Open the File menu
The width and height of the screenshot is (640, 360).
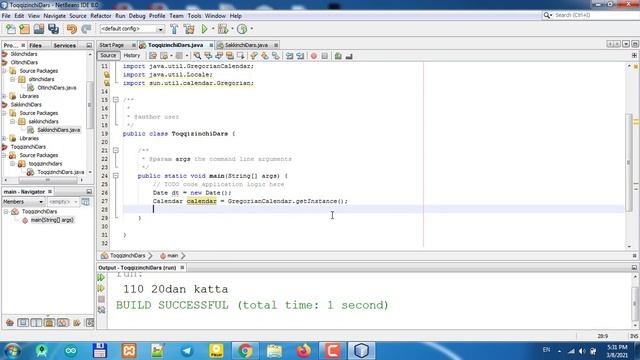point(6,16)
